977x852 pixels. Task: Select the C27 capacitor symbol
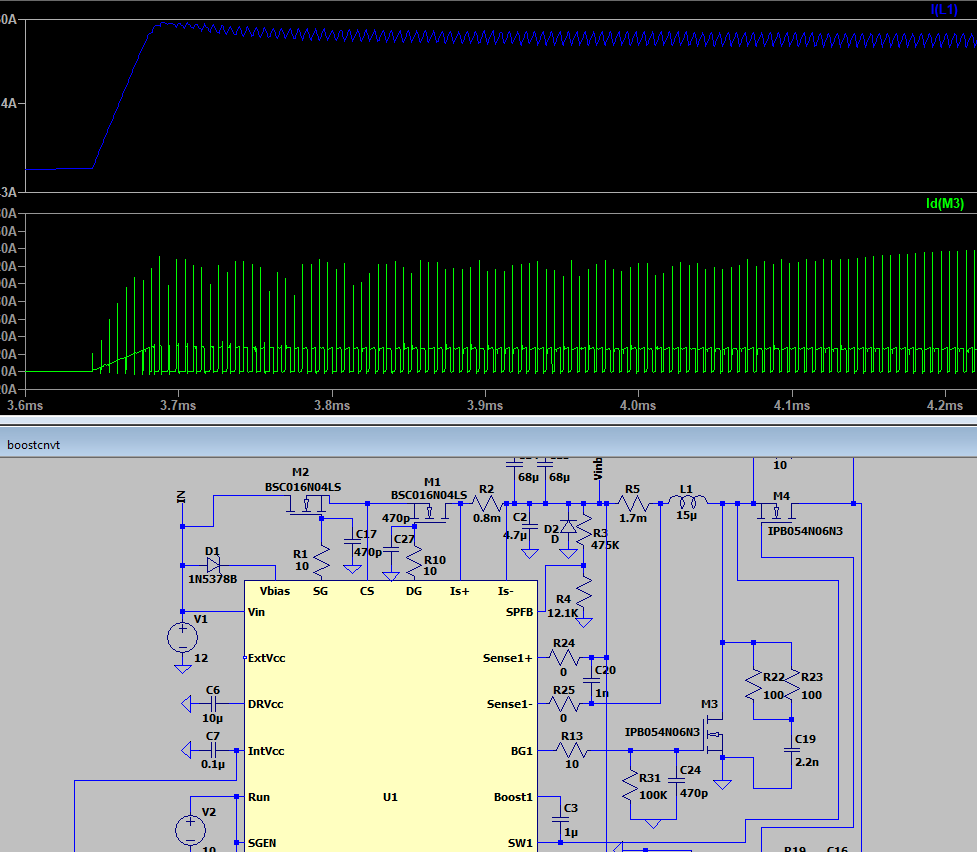coord(391,550)
